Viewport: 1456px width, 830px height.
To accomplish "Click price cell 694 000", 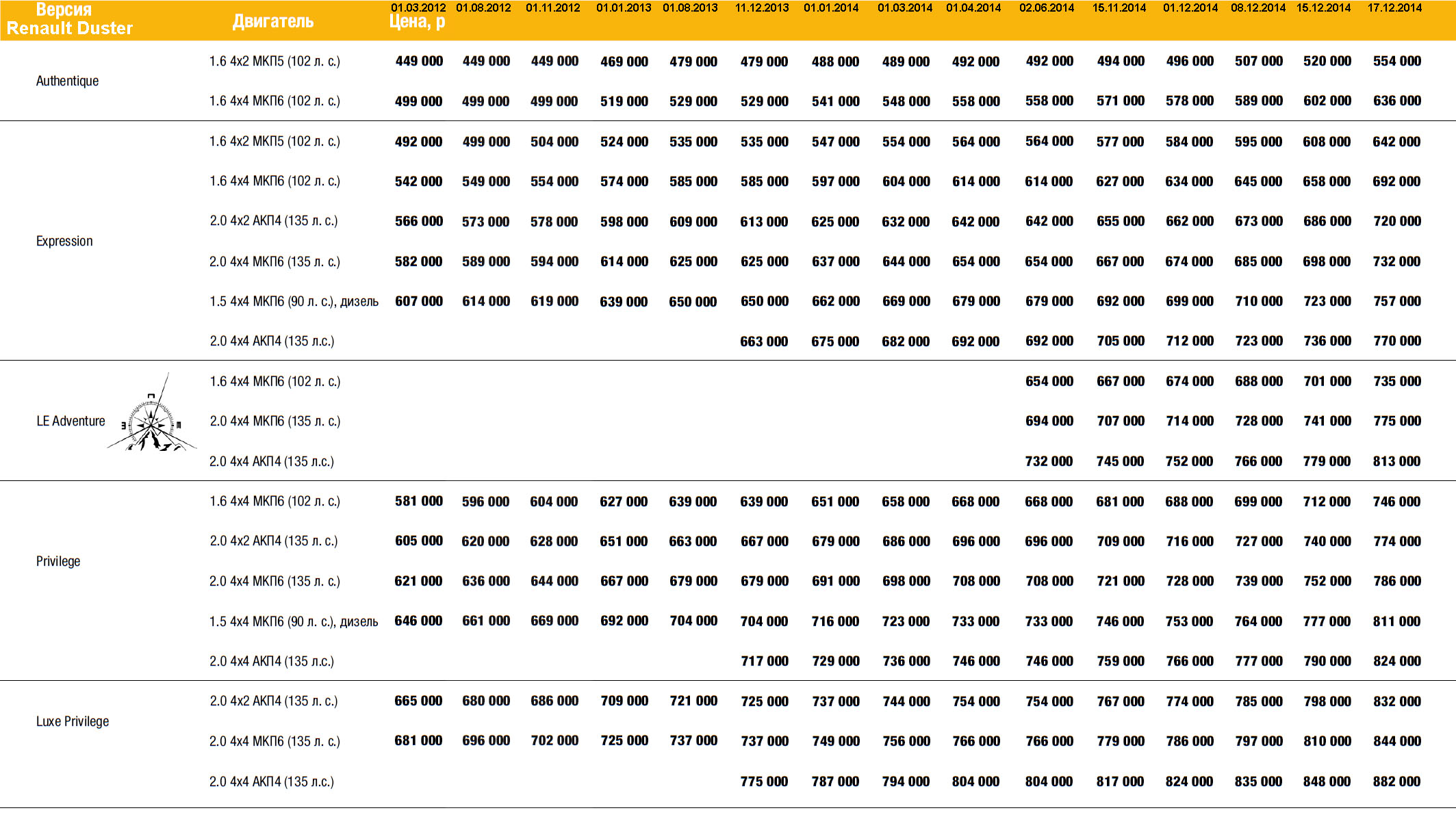I will pyautogui.click(x=1049, y=421).
